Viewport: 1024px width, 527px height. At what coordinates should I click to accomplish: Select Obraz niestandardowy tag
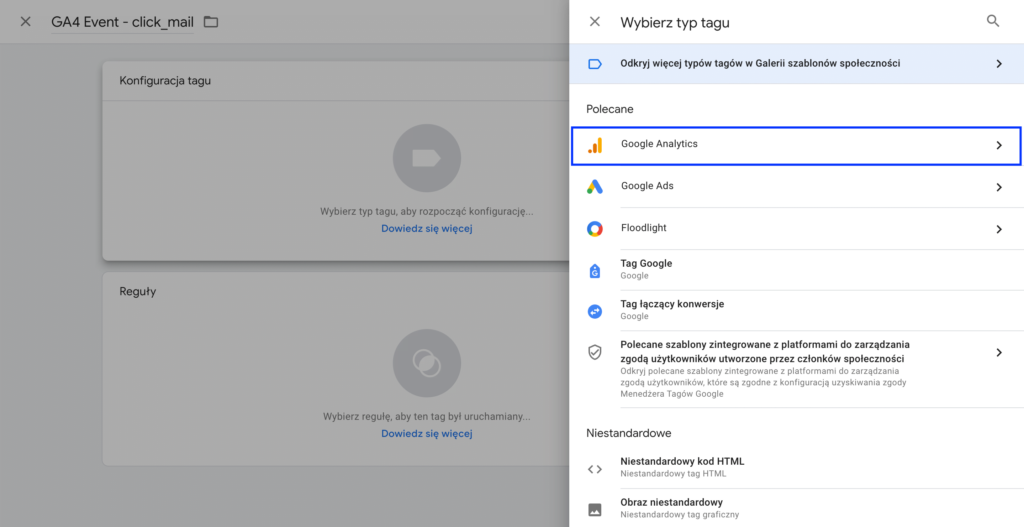click(796, 508)
